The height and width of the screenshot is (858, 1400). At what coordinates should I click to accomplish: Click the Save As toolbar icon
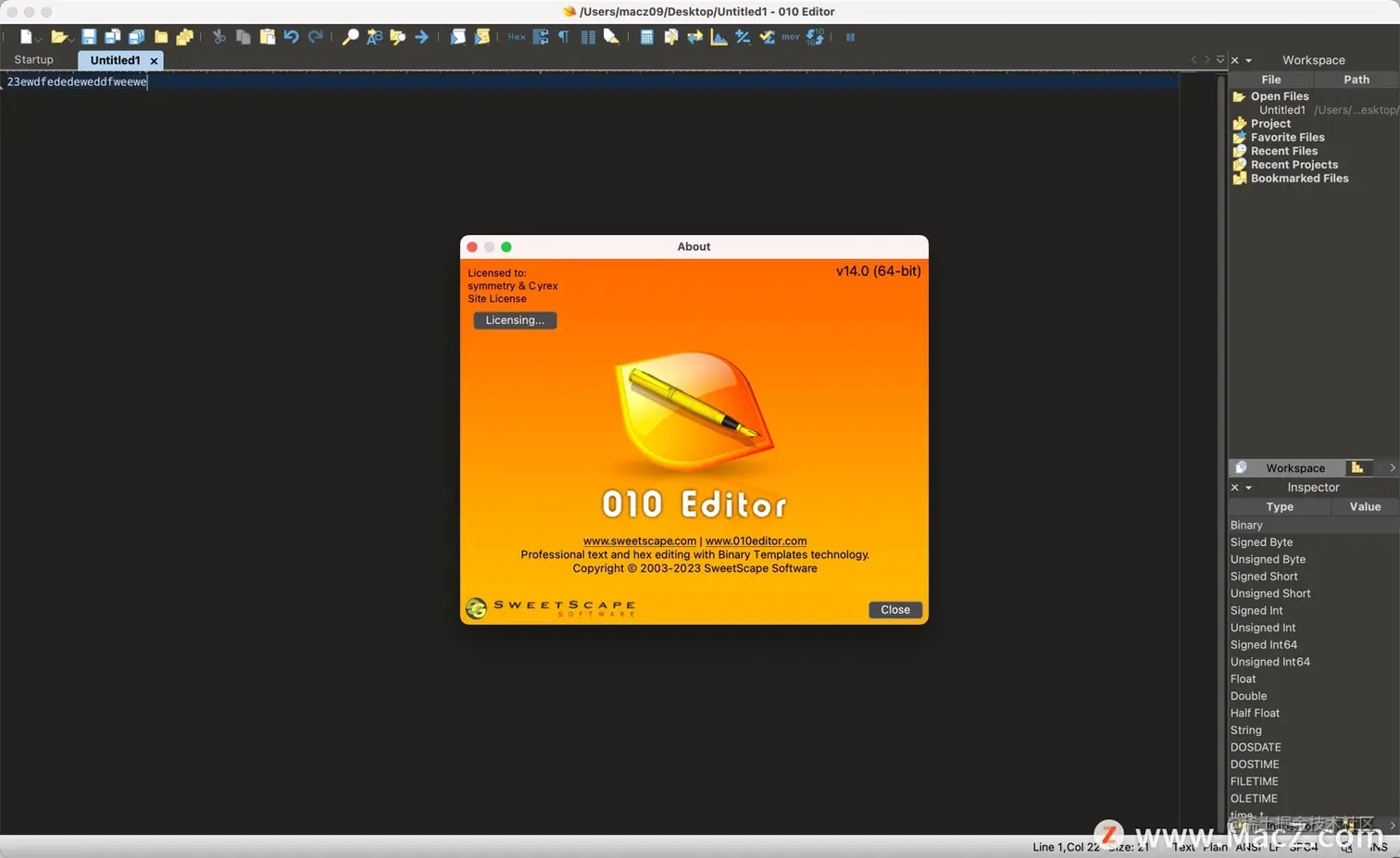112,37
